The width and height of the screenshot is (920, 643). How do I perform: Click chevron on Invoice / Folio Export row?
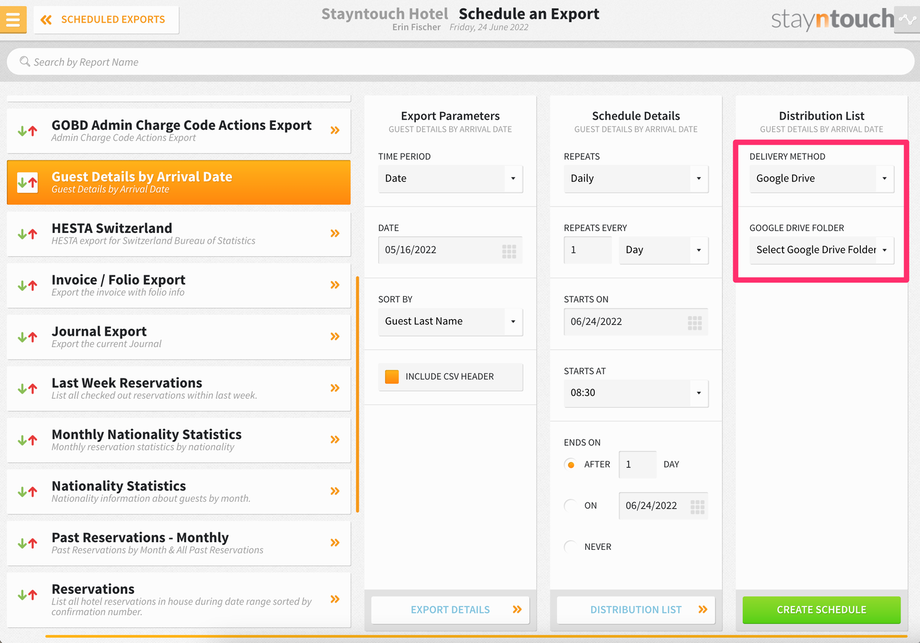(335, 285)
